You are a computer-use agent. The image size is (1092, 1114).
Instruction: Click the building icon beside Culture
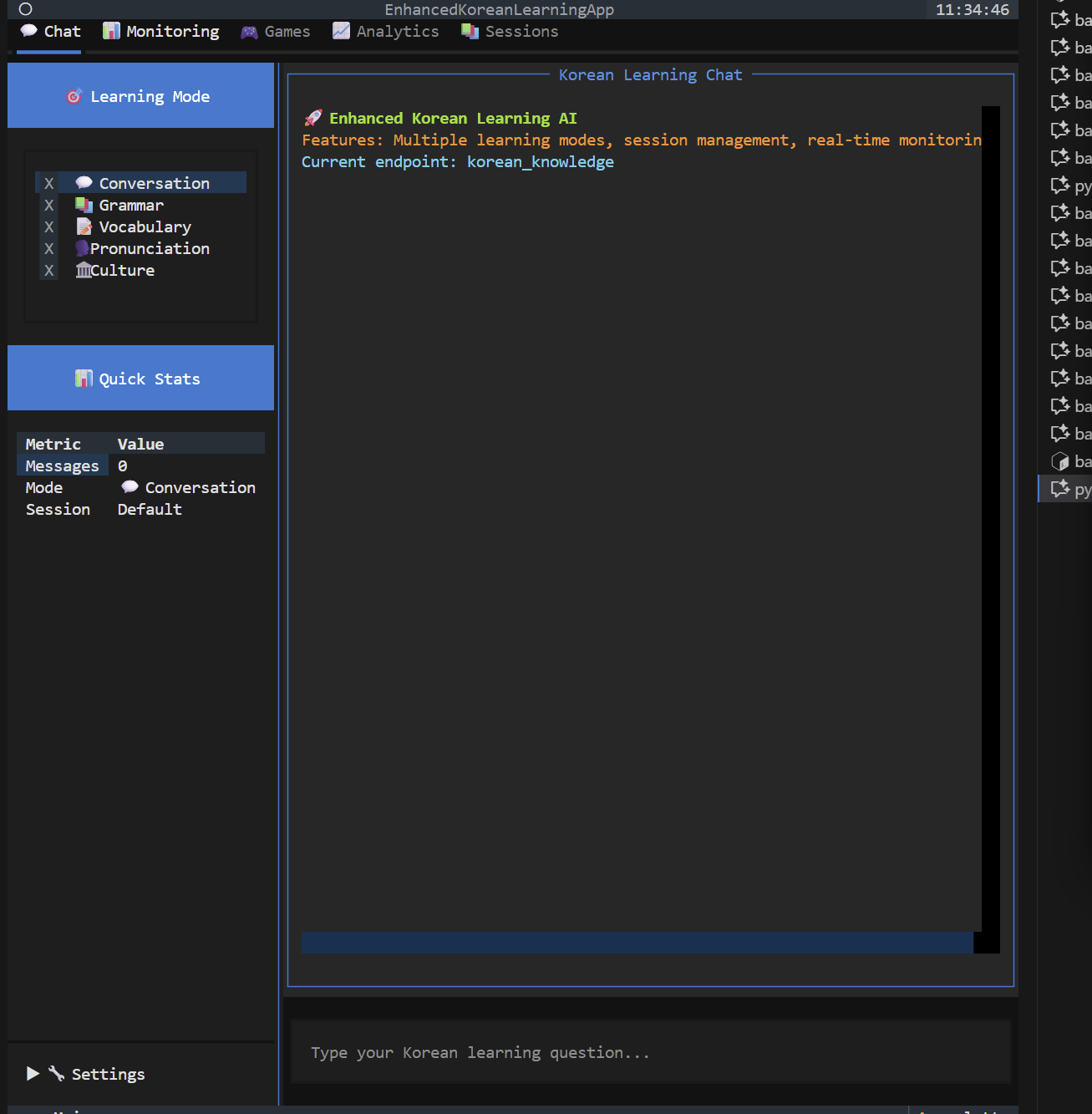[x=83, y=270]
